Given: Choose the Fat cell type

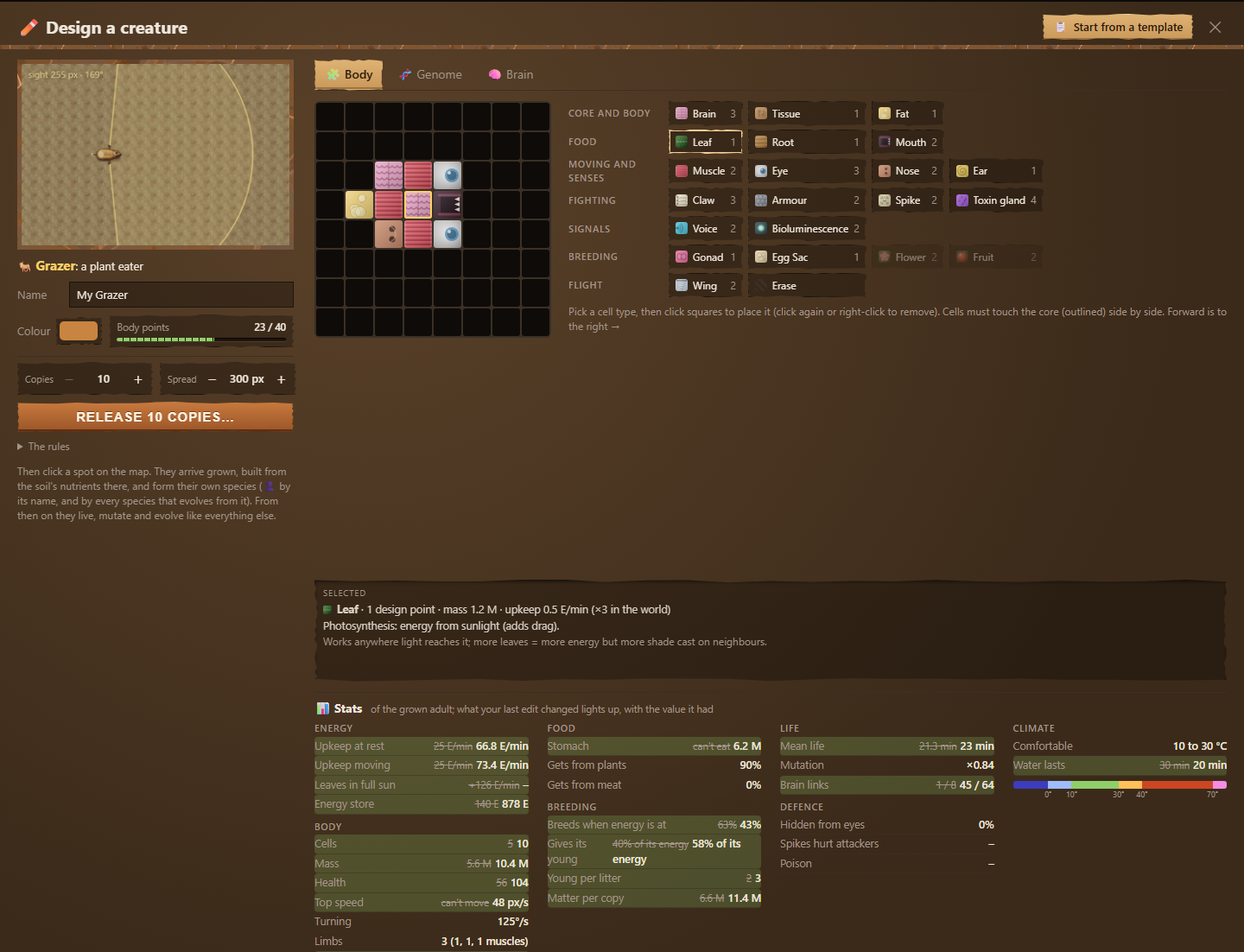Looking at the screenshot, I should [906, 113].
